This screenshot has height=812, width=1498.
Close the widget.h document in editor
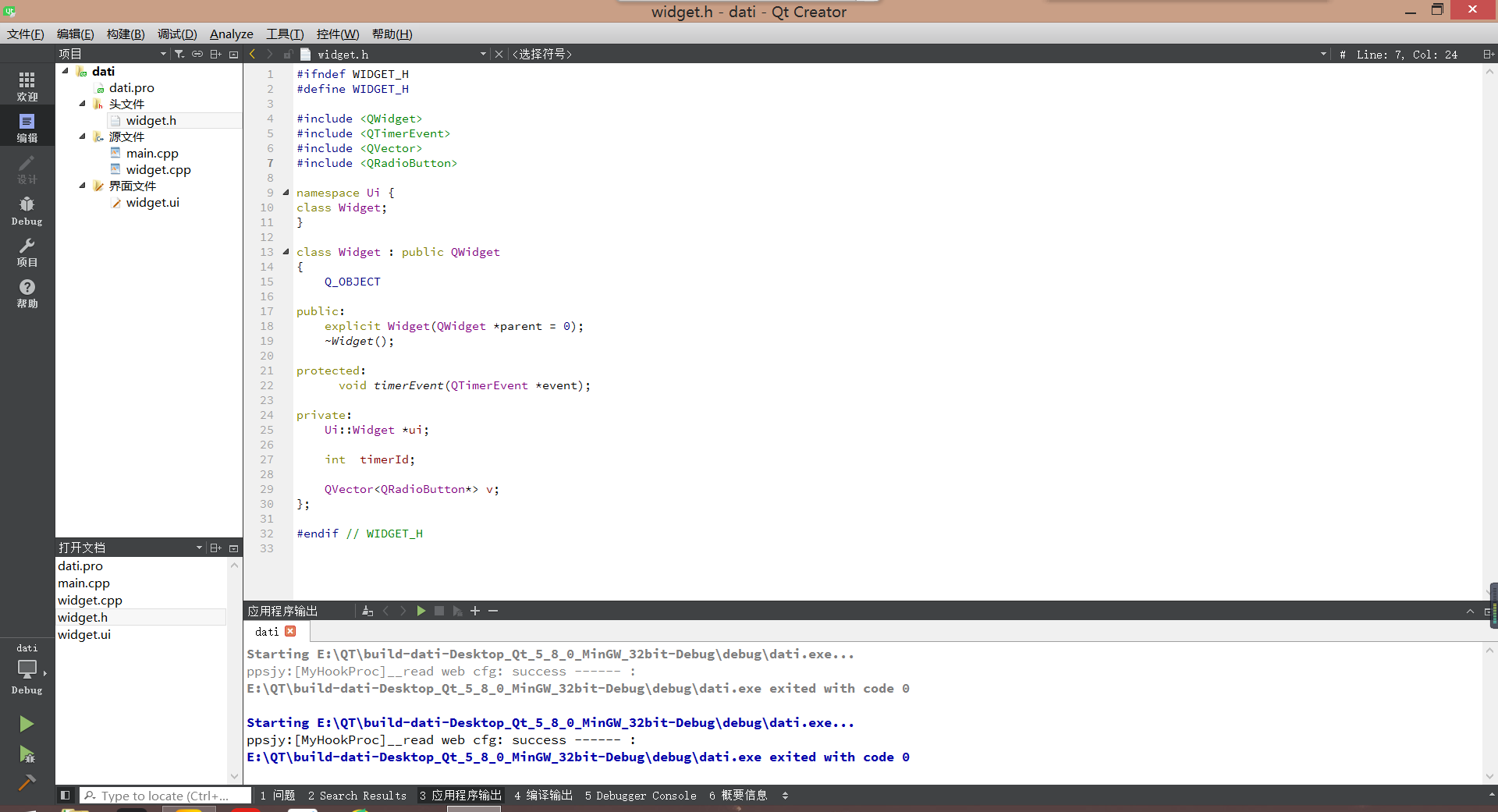coord(499,54)
